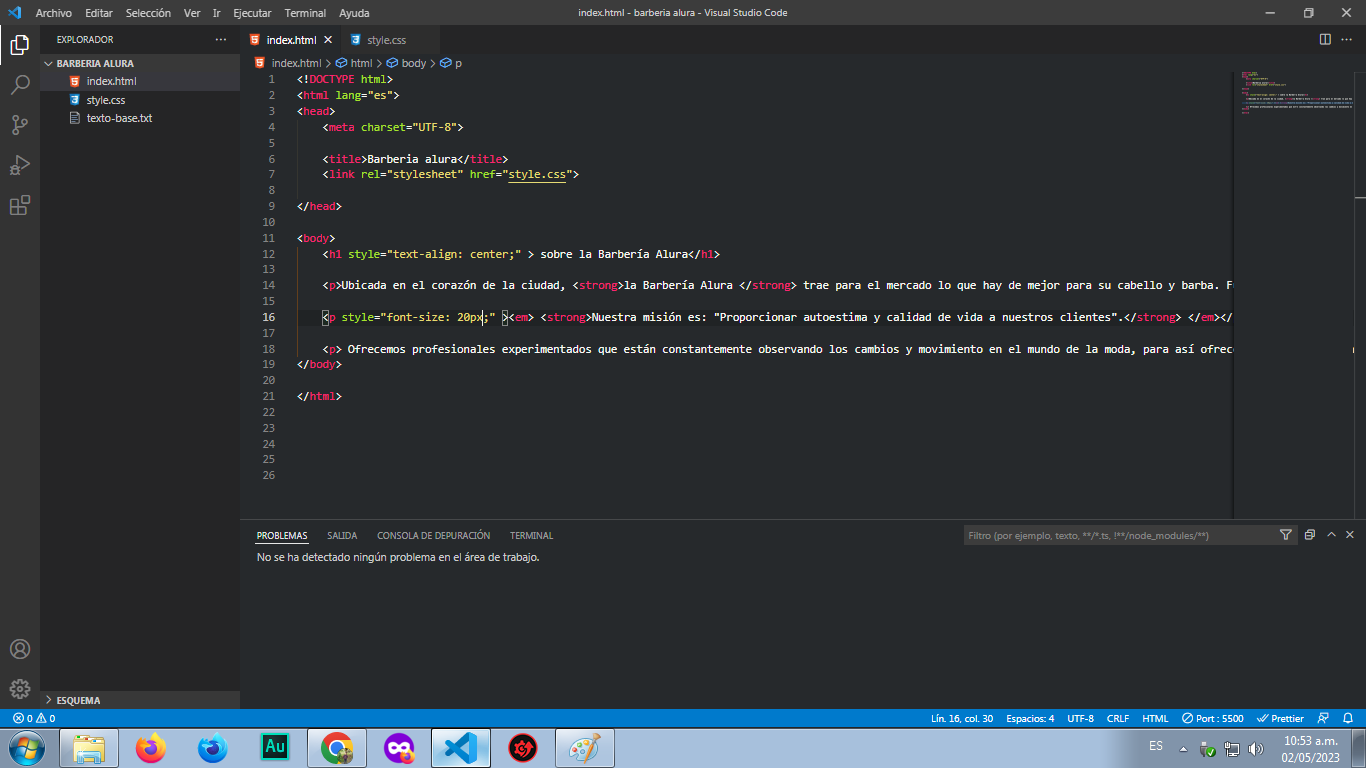Launch Firefox from the taskbar
The width and height of the screenshot is (1366, 768).
[151, 748]
